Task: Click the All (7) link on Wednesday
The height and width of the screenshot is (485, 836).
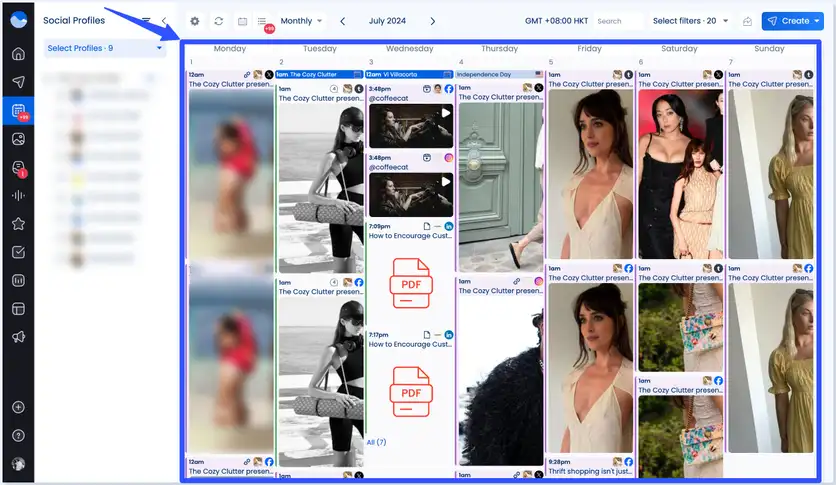Action: [376, 442]
